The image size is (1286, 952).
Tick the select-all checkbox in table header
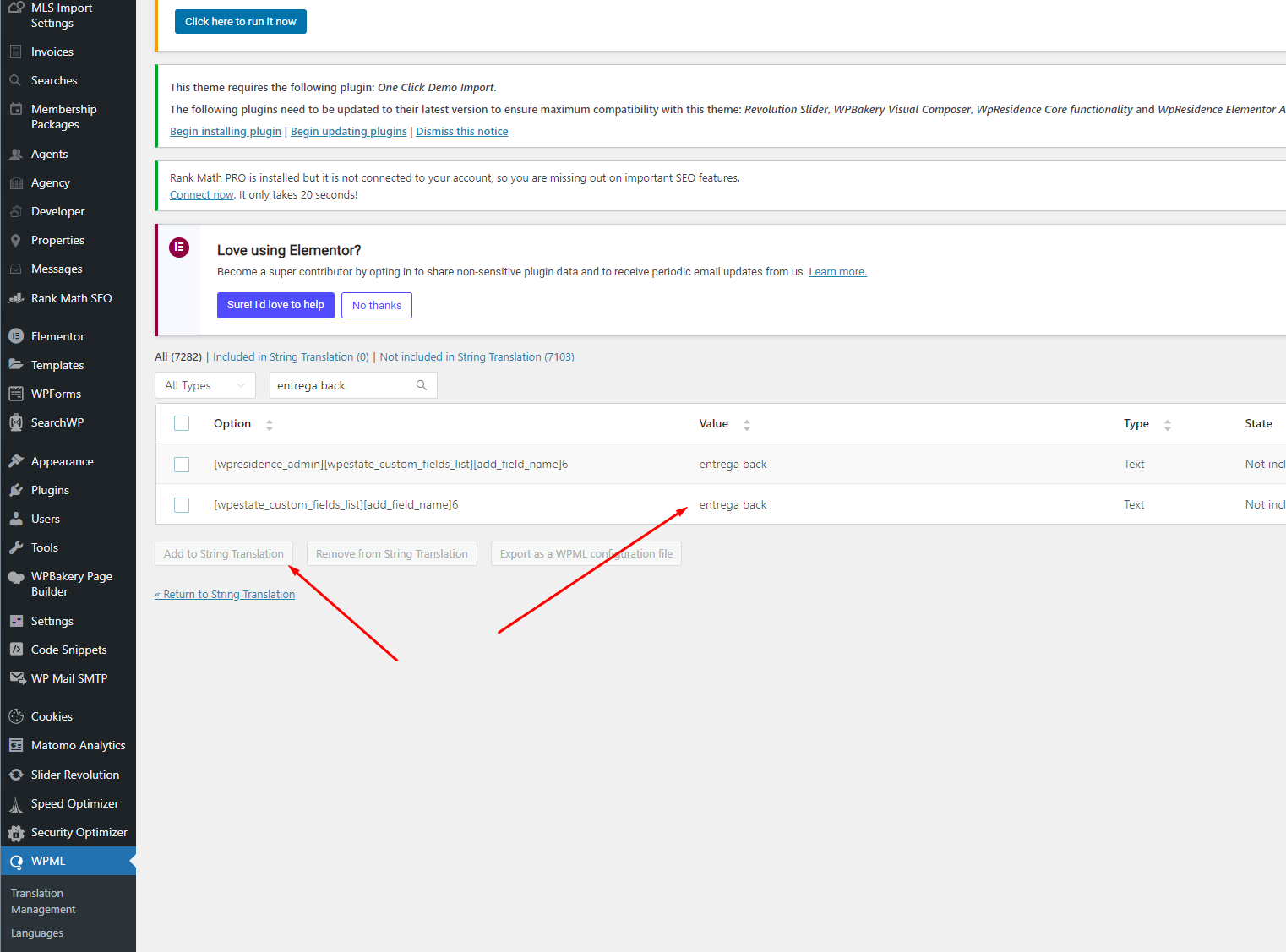(182, 423)
